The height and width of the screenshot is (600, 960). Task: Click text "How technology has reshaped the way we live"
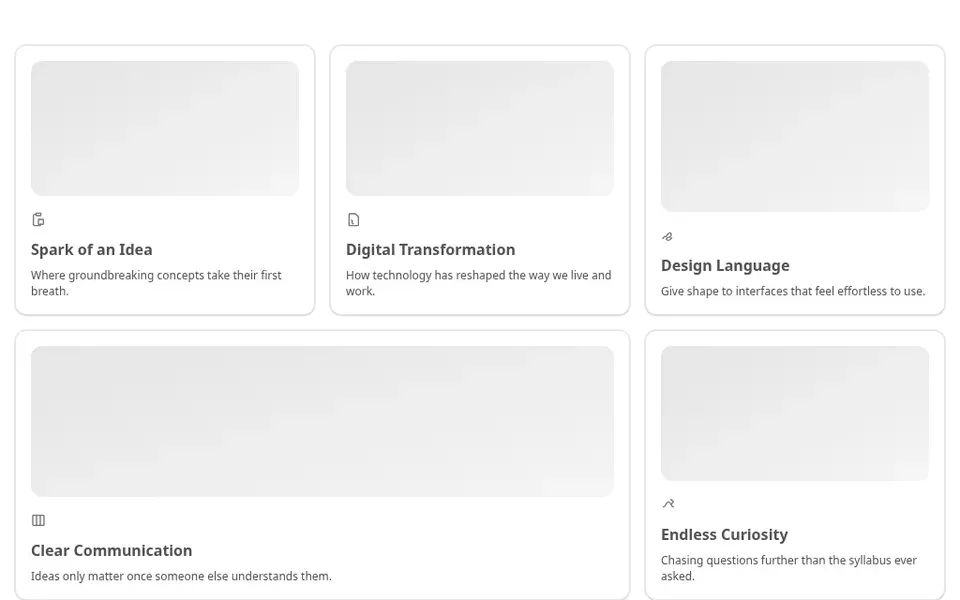[x=467, y=276]
